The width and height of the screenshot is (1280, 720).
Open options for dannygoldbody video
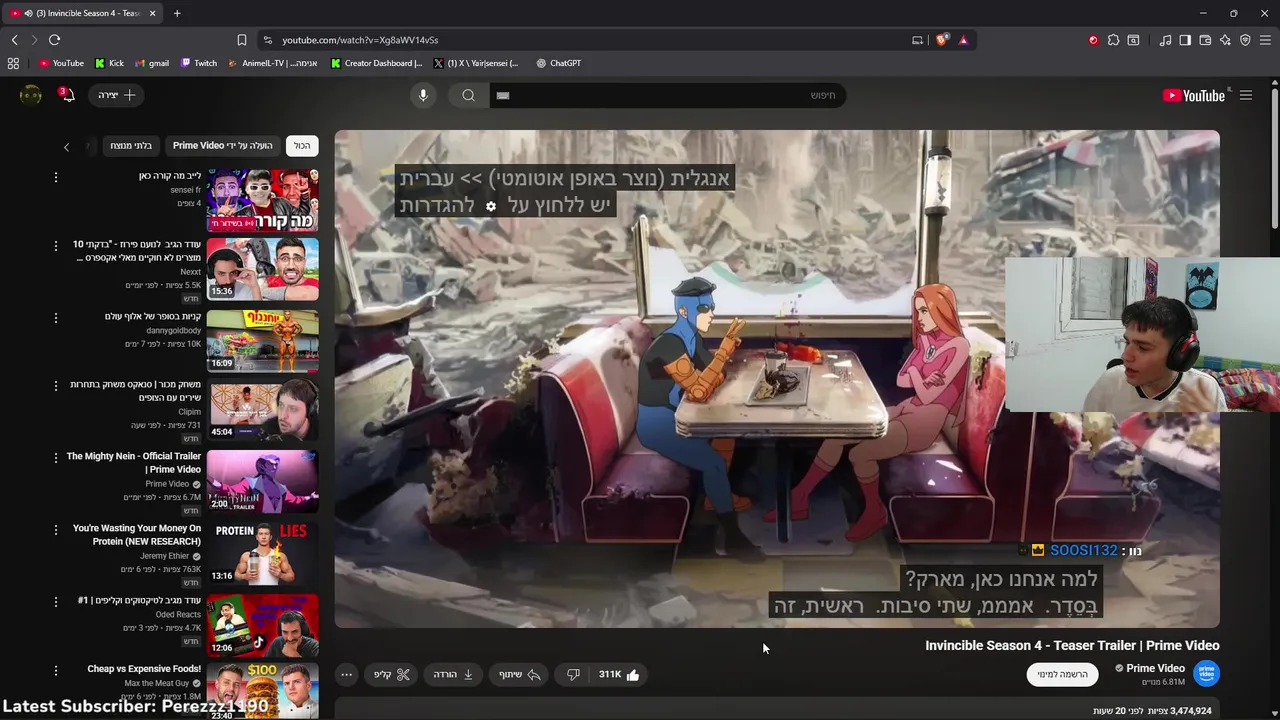coord(56,318)
